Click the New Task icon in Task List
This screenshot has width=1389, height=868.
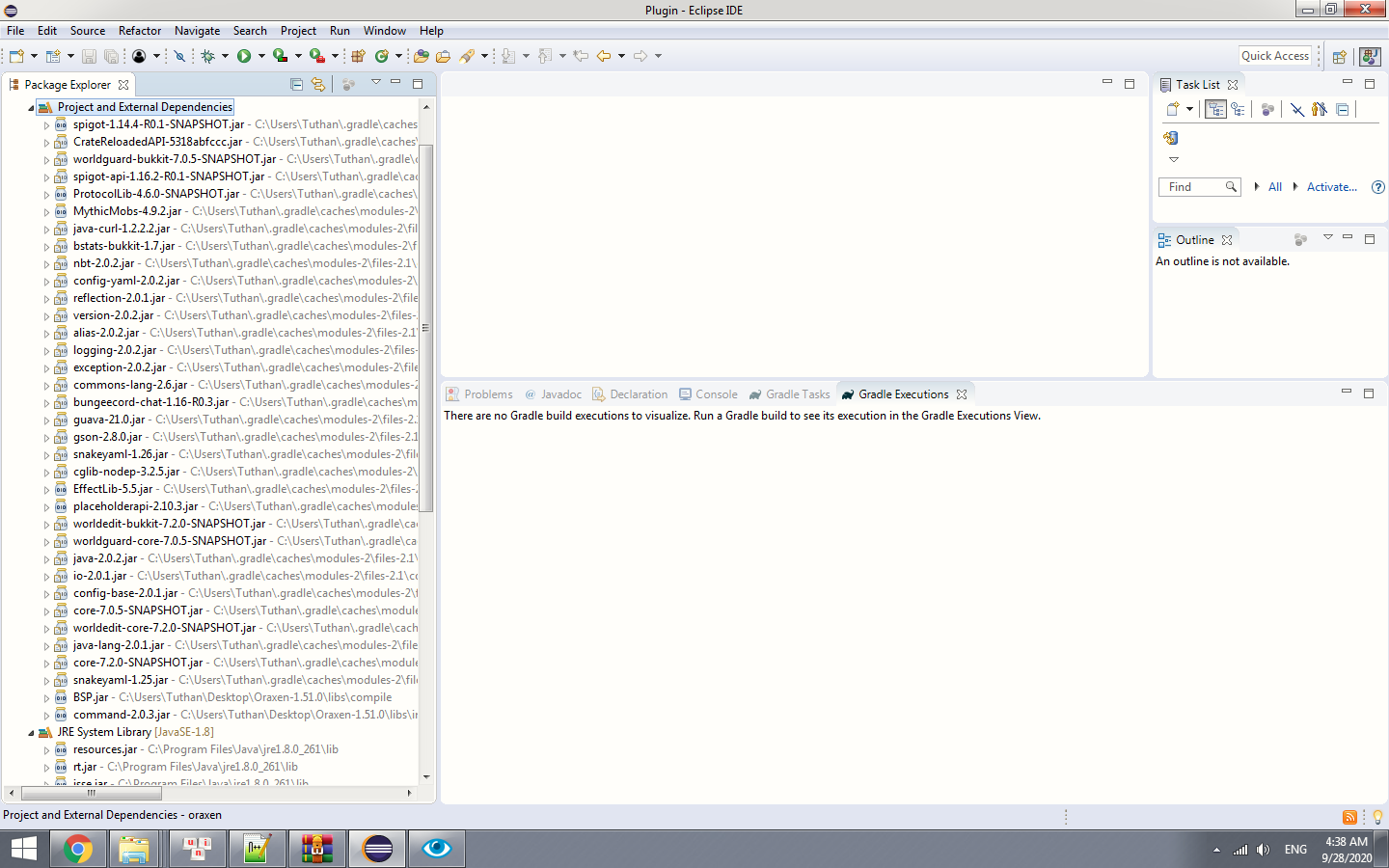(1173, 109)
